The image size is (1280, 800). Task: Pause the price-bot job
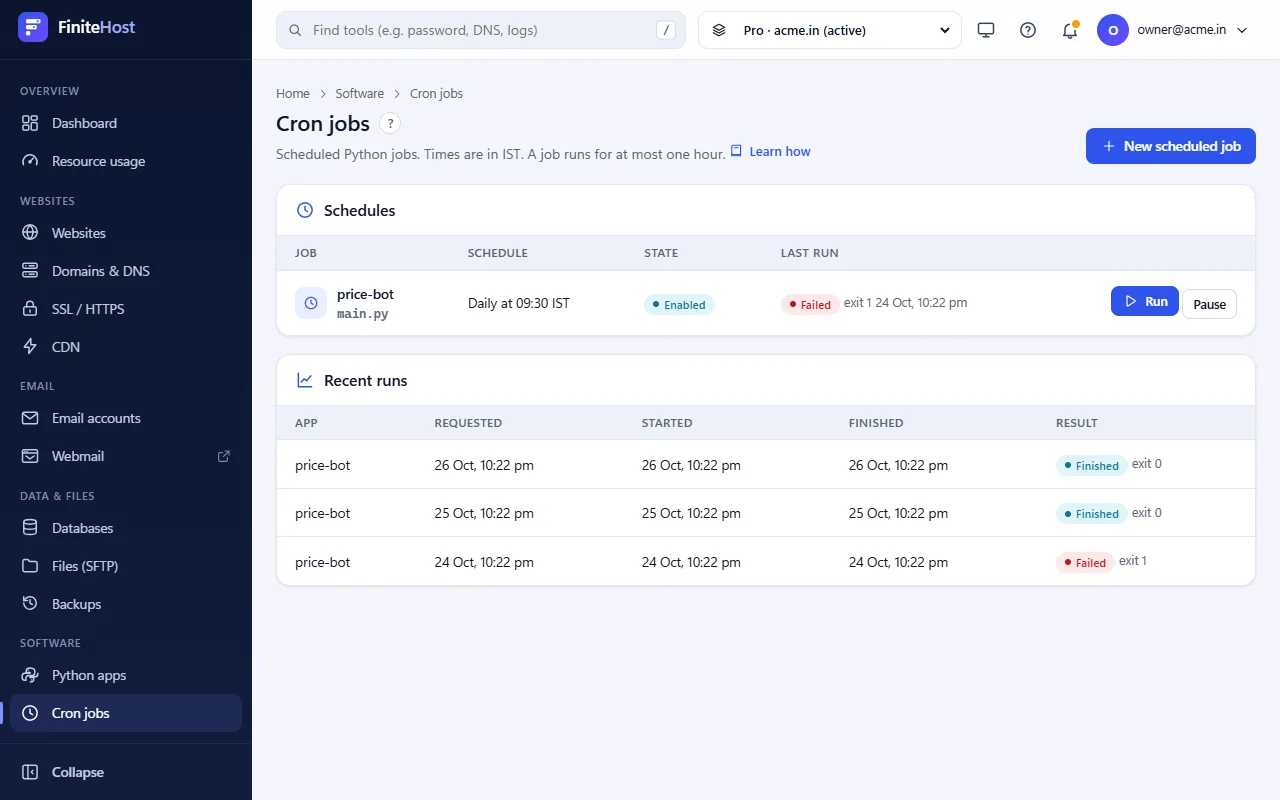[x=1209, y=304]
